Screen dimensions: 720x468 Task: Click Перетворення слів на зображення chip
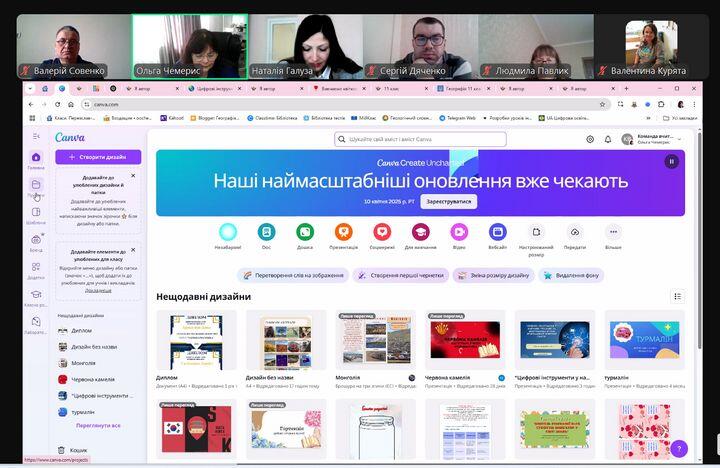[293, 276]
